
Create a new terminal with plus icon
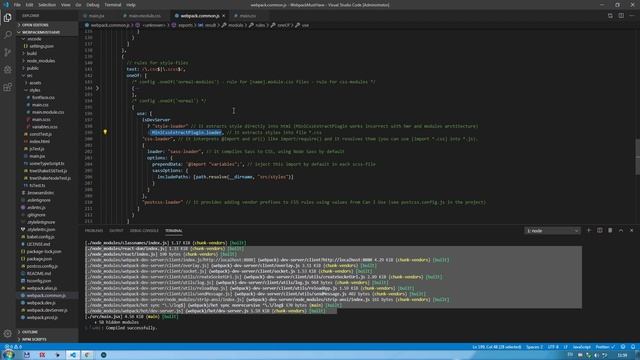tap(589, 230)
